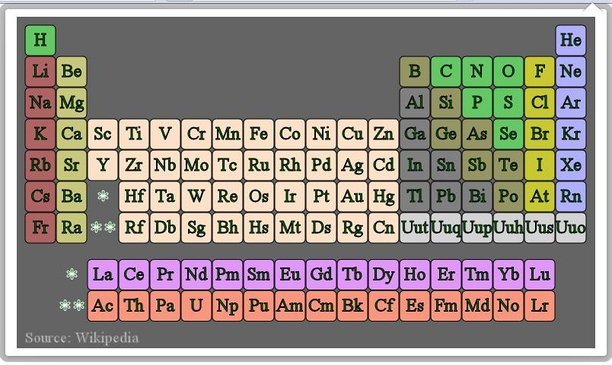Click the Uuo element tile
612x365 pixels.
point(571,228)
